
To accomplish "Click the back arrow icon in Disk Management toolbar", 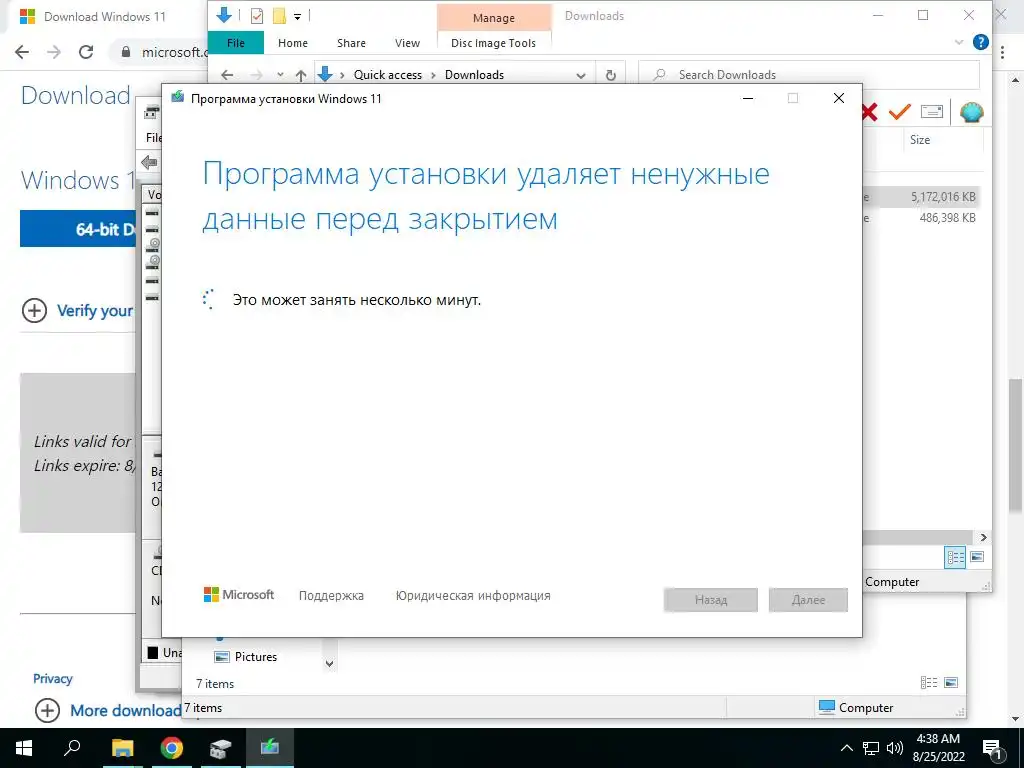I will [149, 162].
